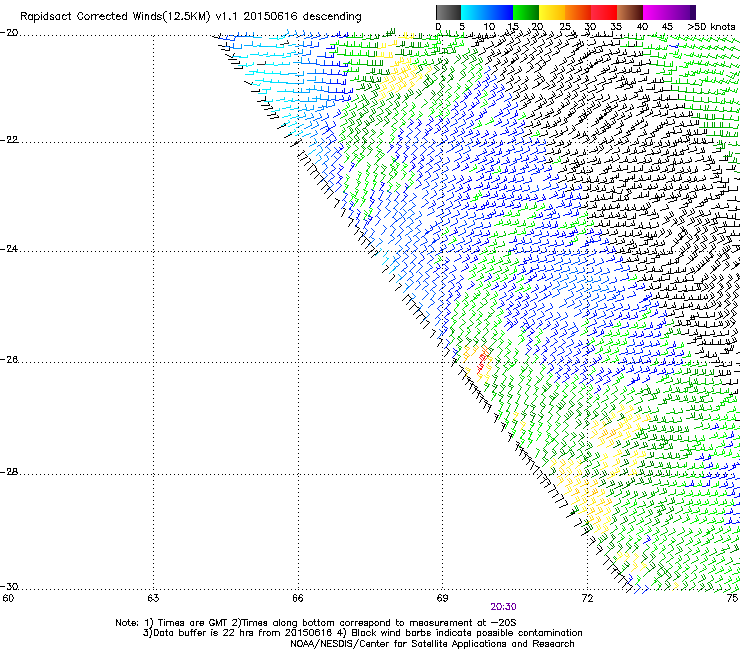Select the green 15-20 knots legend swatch
The height and width of the screenshot is (650, 740).
tap(526, 12)
